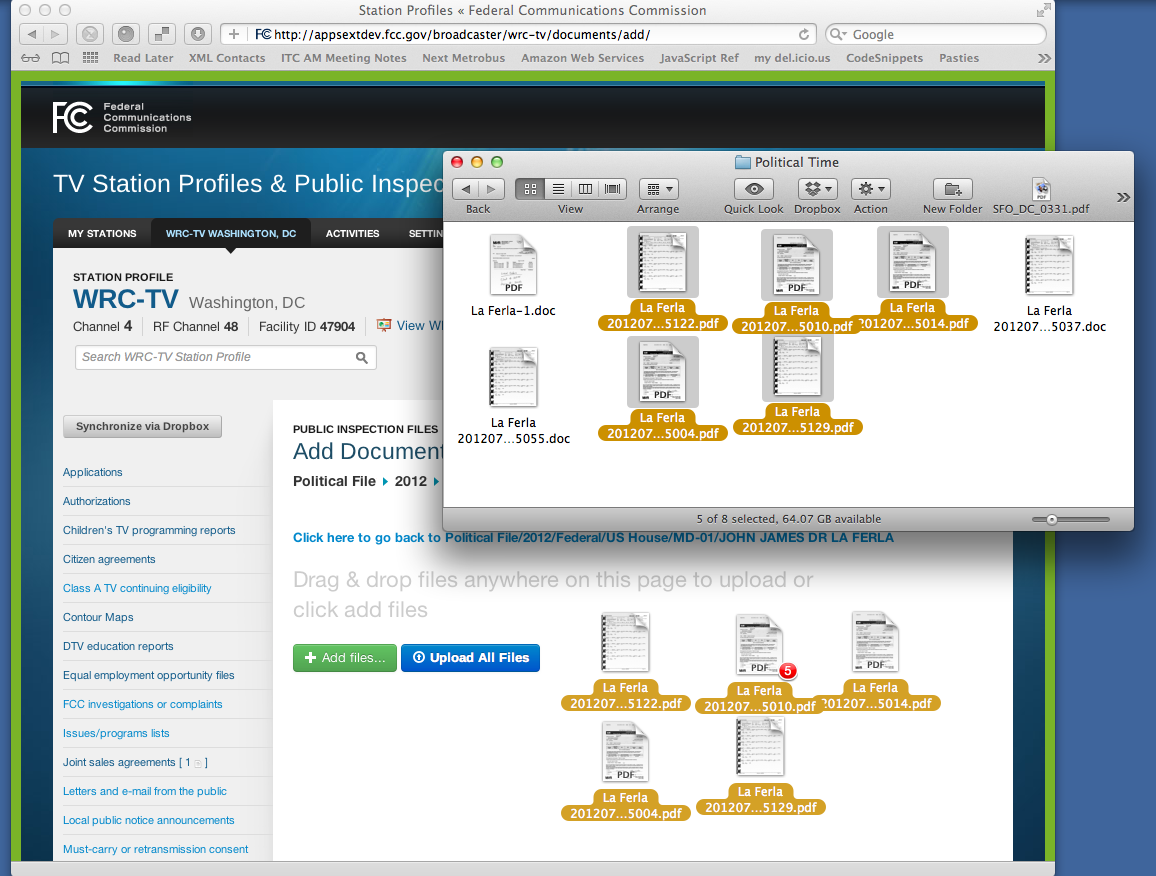Select La Ferla 201207...5010.pdf in Finder

point(797,264)
